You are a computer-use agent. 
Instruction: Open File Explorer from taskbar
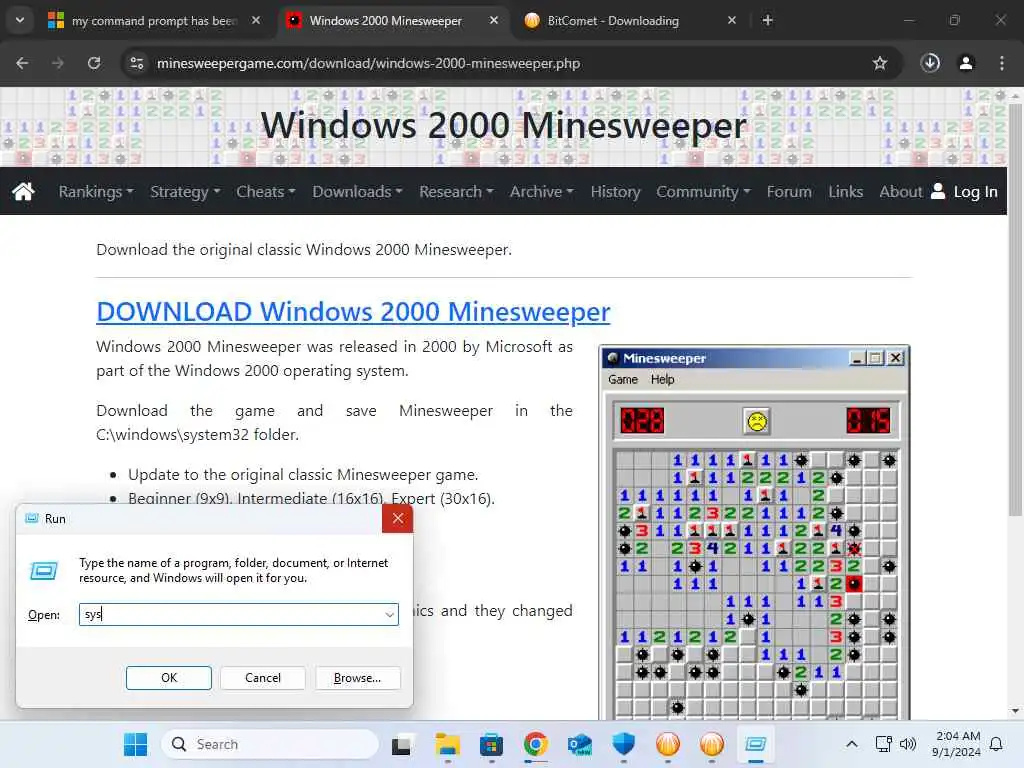(x=447, y=744)
